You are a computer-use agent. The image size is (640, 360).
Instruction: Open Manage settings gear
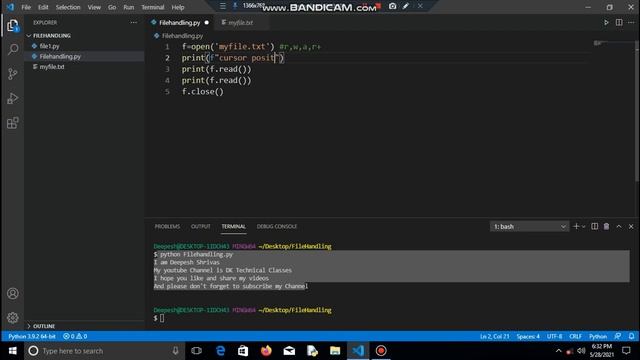click(x=13, y=318)
